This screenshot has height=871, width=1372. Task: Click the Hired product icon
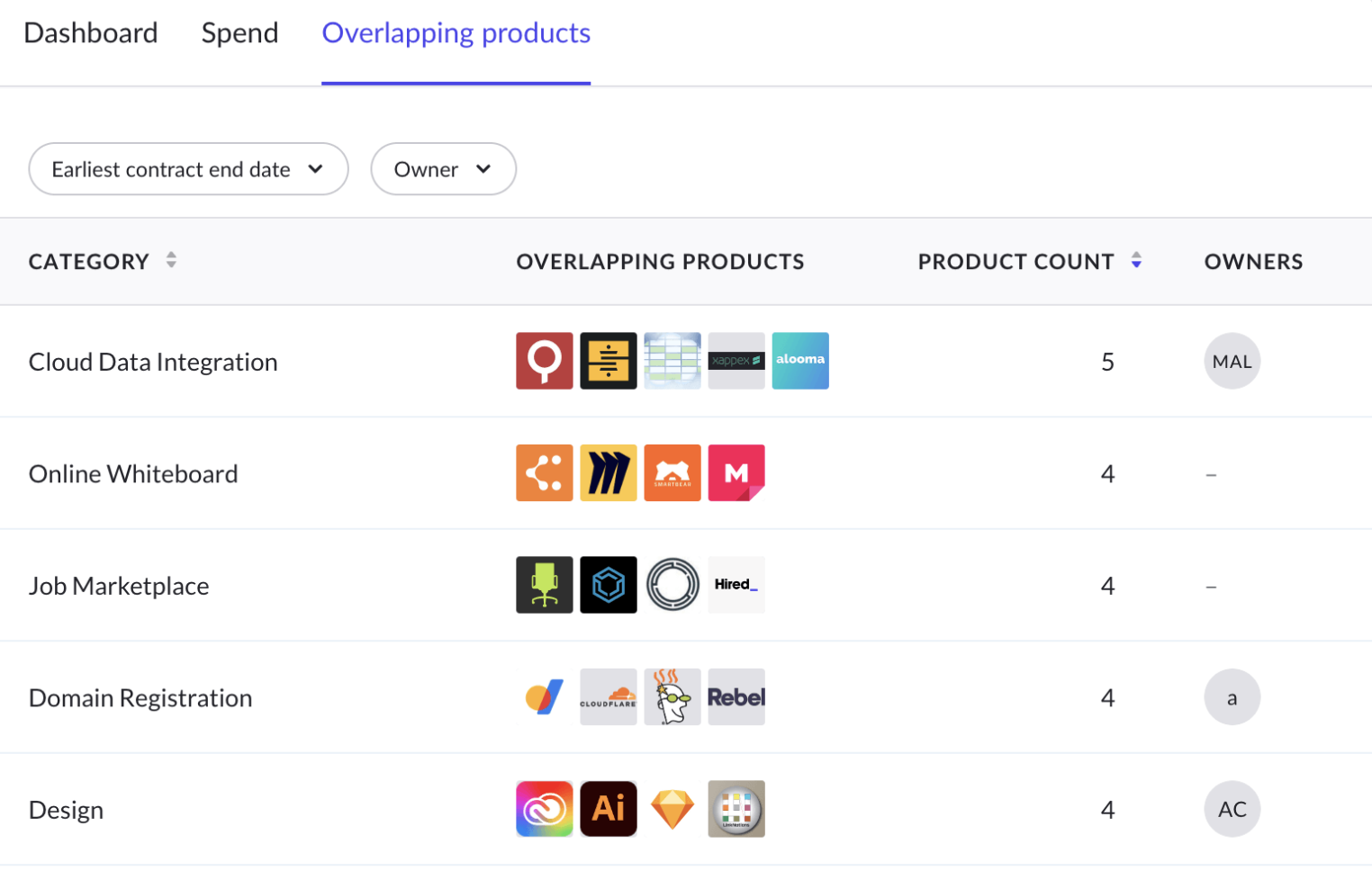tap(736, 585)
